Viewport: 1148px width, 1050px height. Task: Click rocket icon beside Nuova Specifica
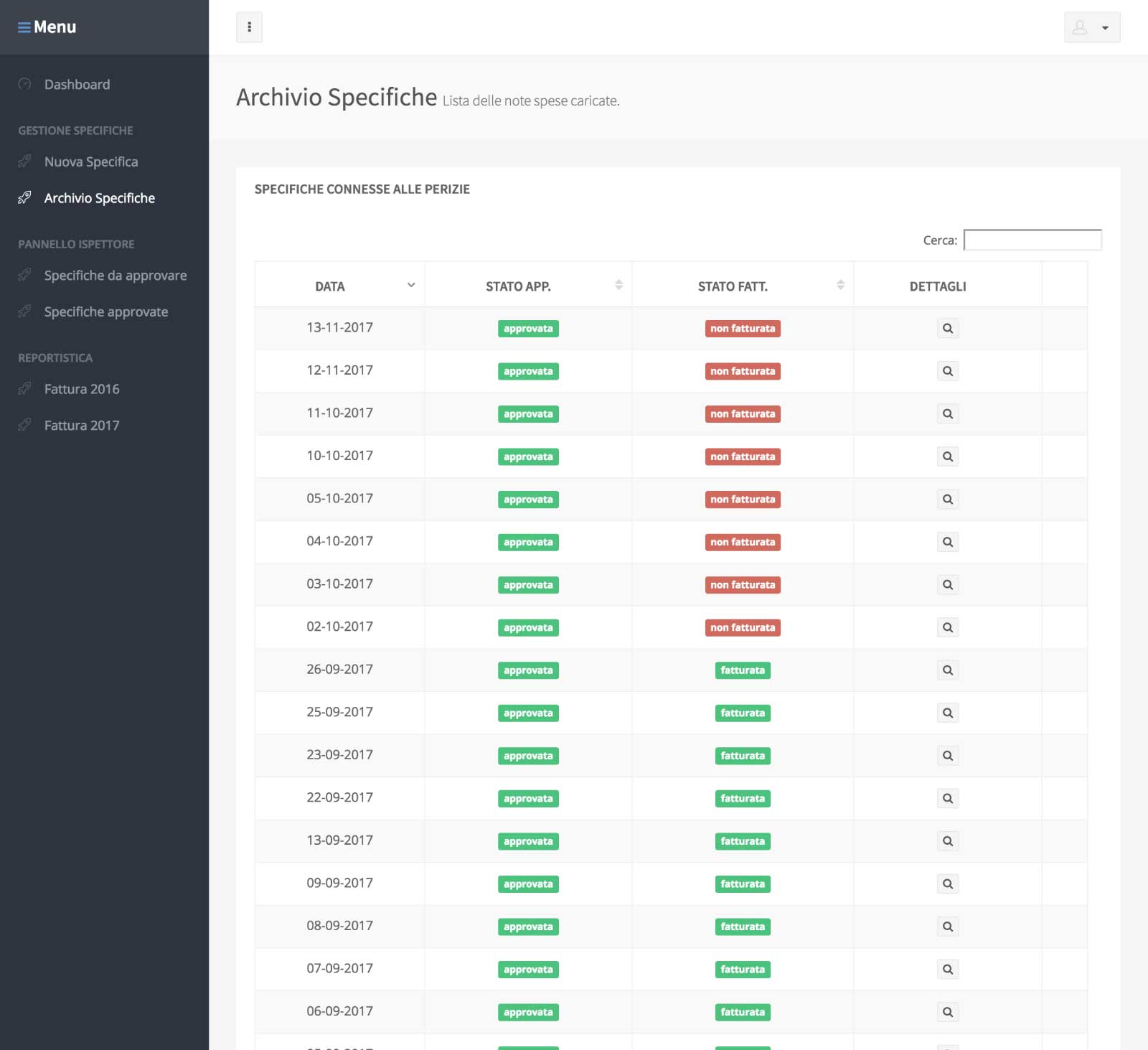pos(24,161)
